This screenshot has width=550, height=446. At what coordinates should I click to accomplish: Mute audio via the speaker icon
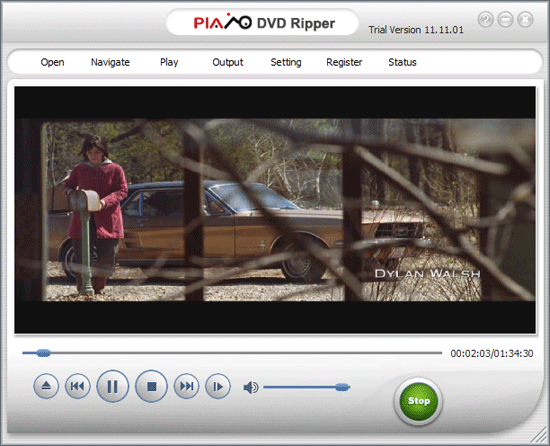pos(251,387)
